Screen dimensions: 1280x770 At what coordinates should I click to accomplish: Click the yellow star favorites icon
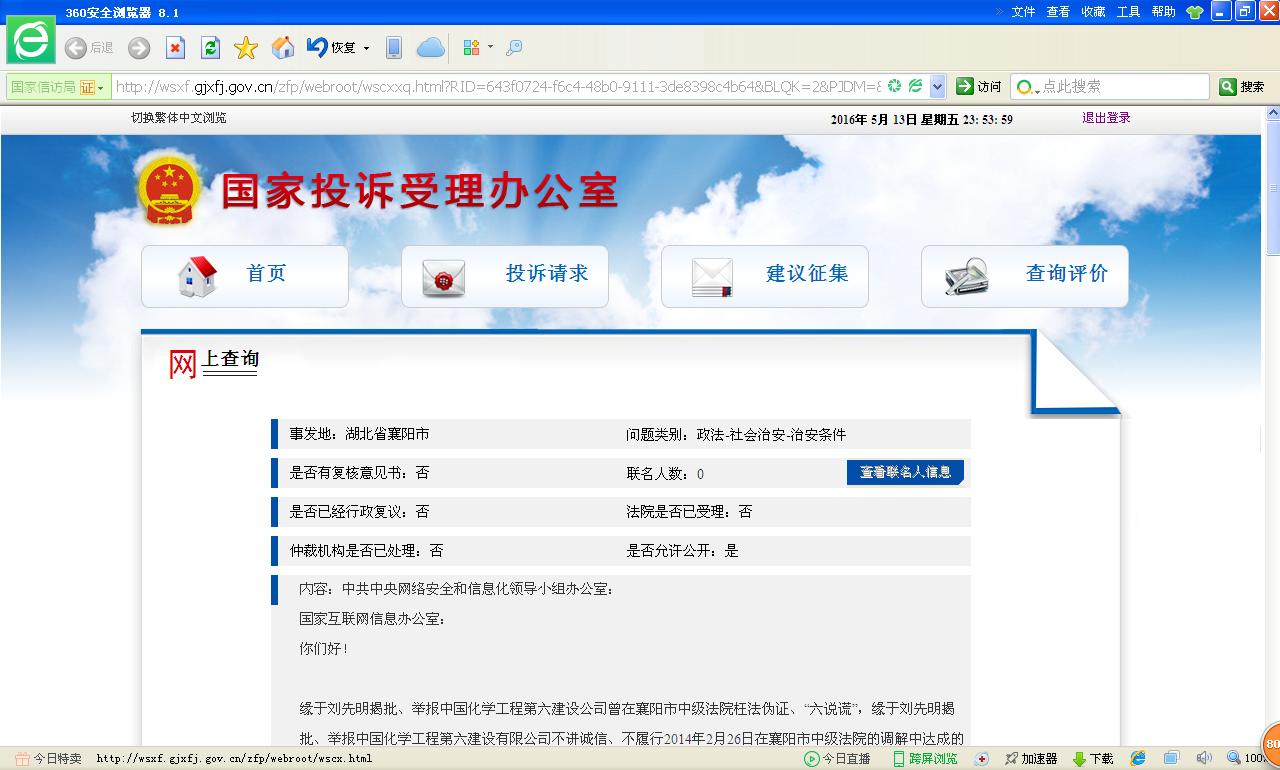coord(246,48)
